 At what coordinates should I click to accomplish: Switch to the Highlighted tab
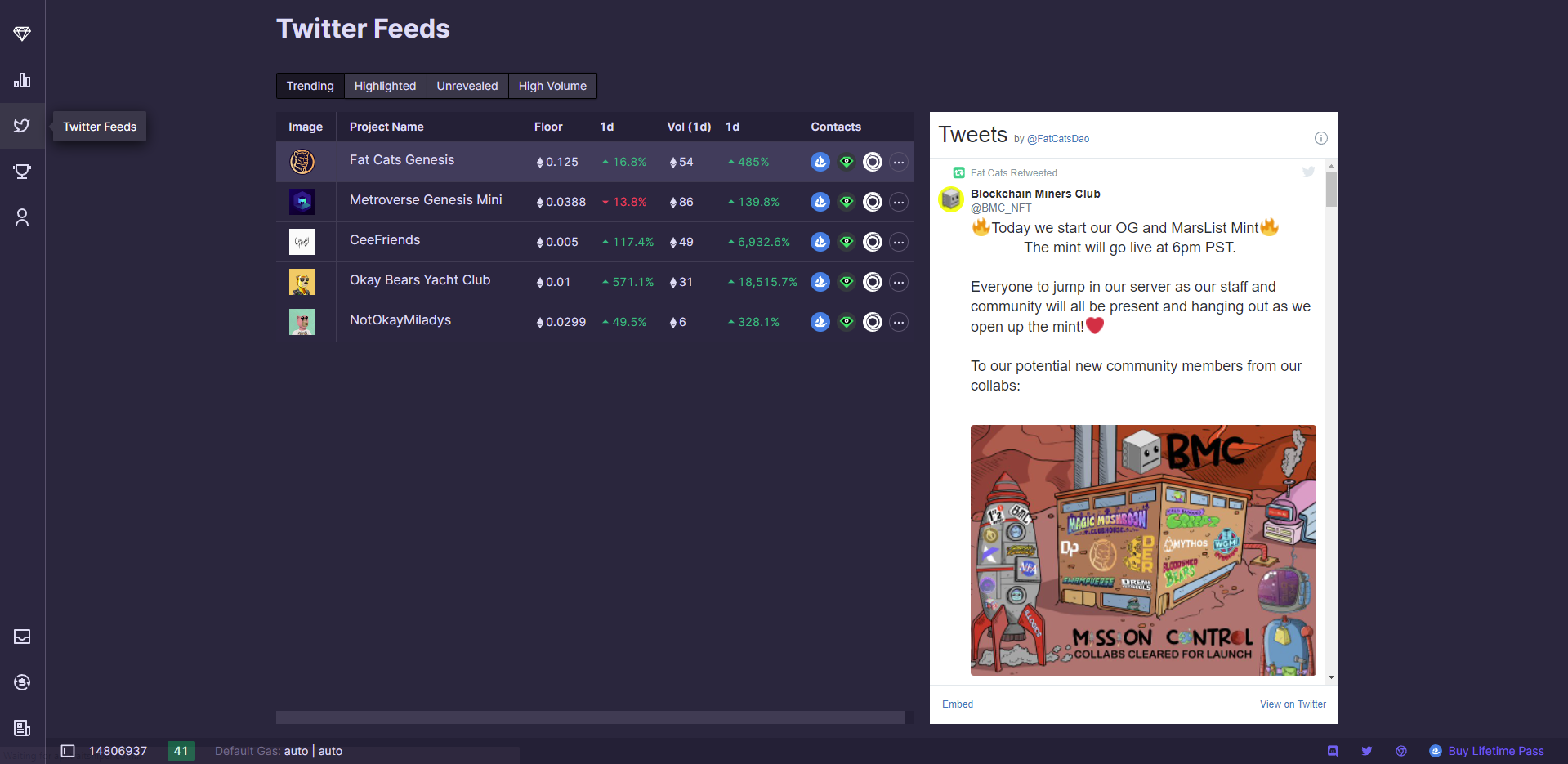[386, 86]
